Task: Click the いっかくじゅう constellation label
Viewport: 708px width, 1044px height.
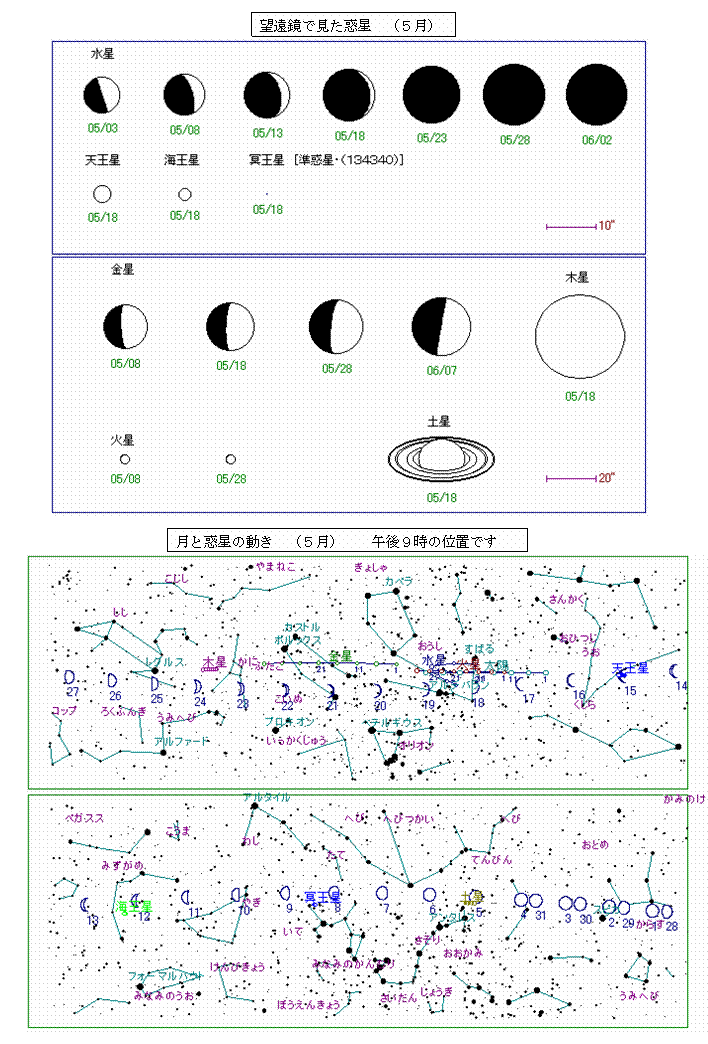Action: pos(296,740)
